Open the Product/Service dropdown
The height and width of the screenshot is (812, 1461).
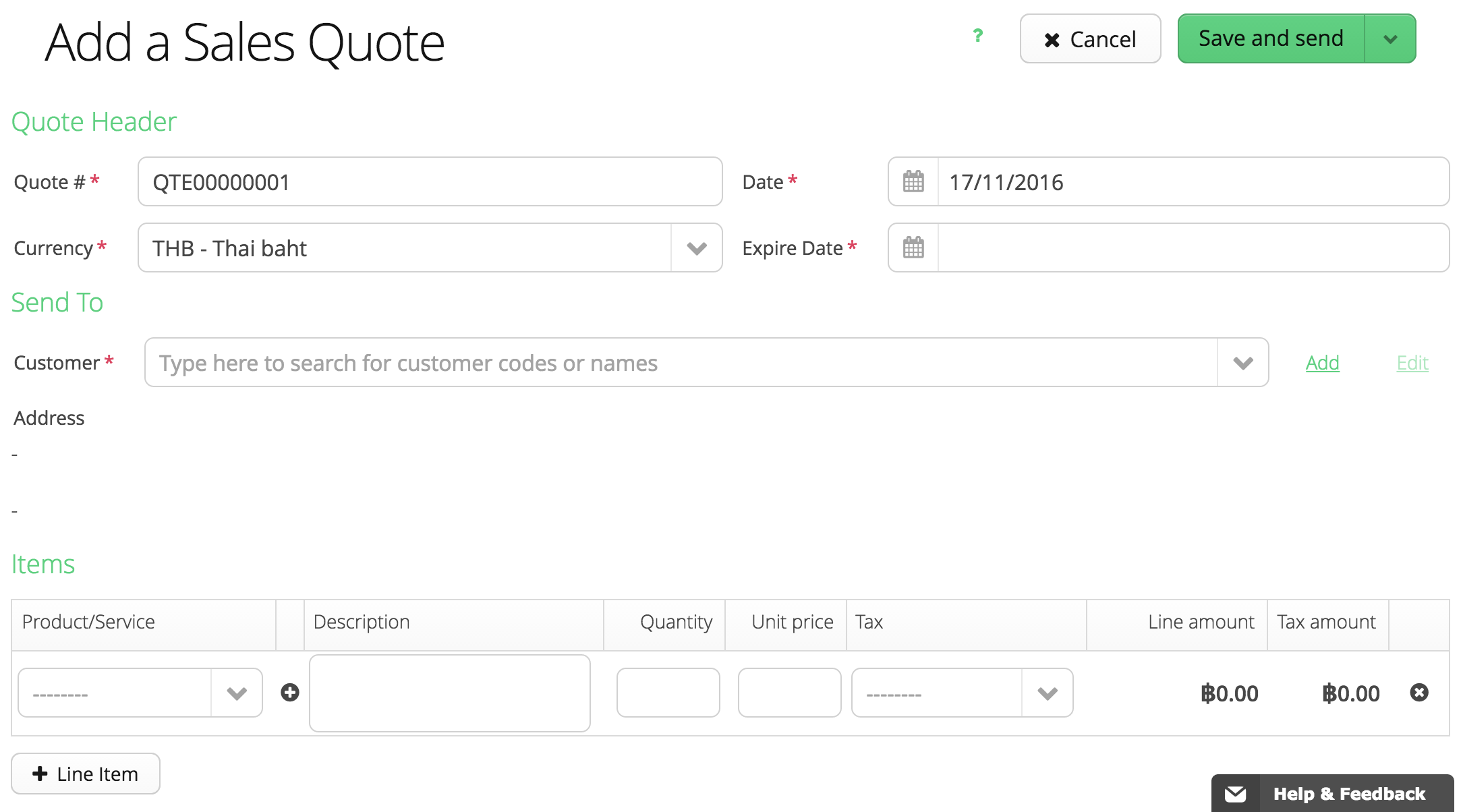pyautogui.click(x=140, y=693)
